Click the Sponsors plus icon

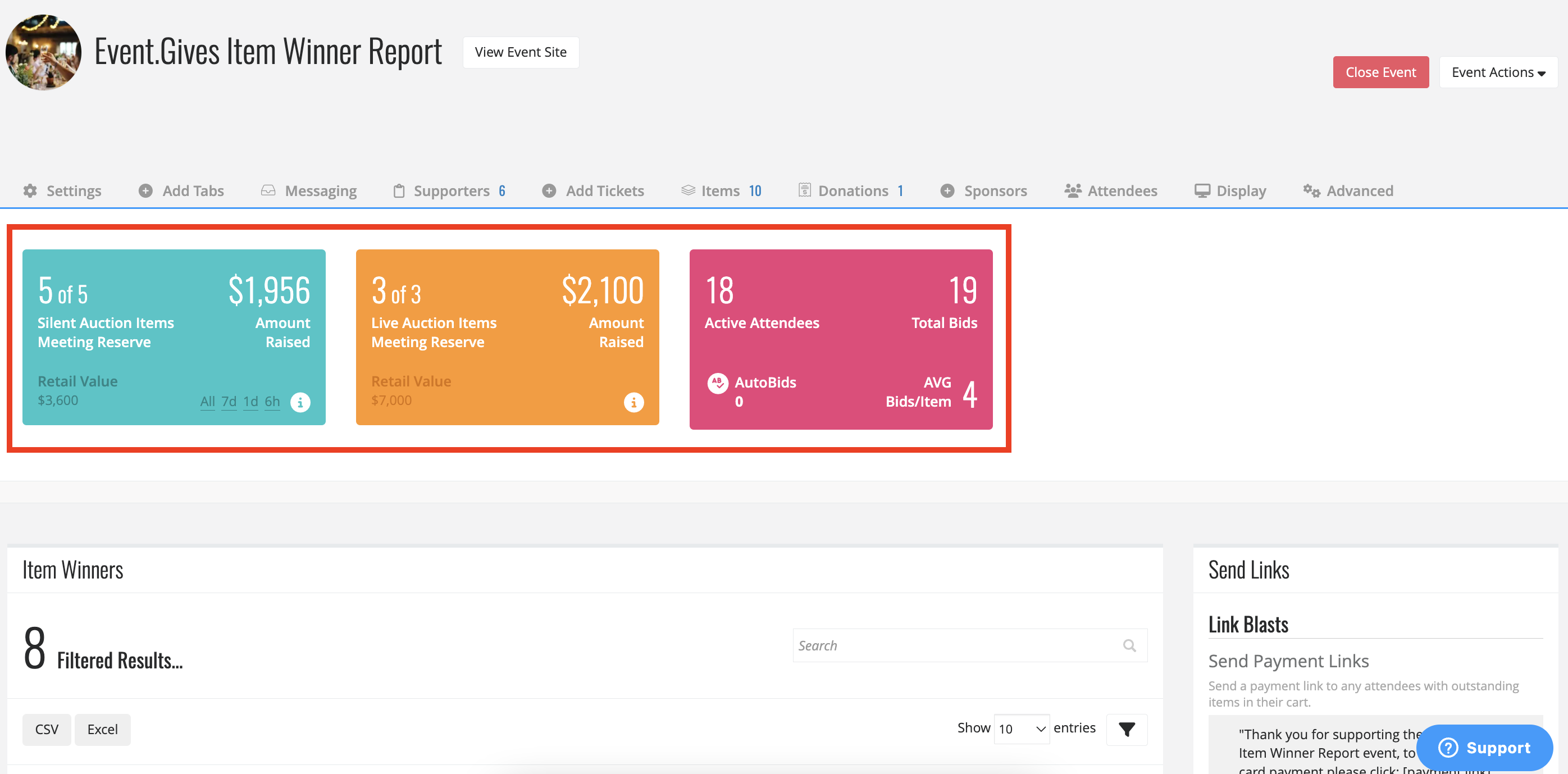[947, 190]
